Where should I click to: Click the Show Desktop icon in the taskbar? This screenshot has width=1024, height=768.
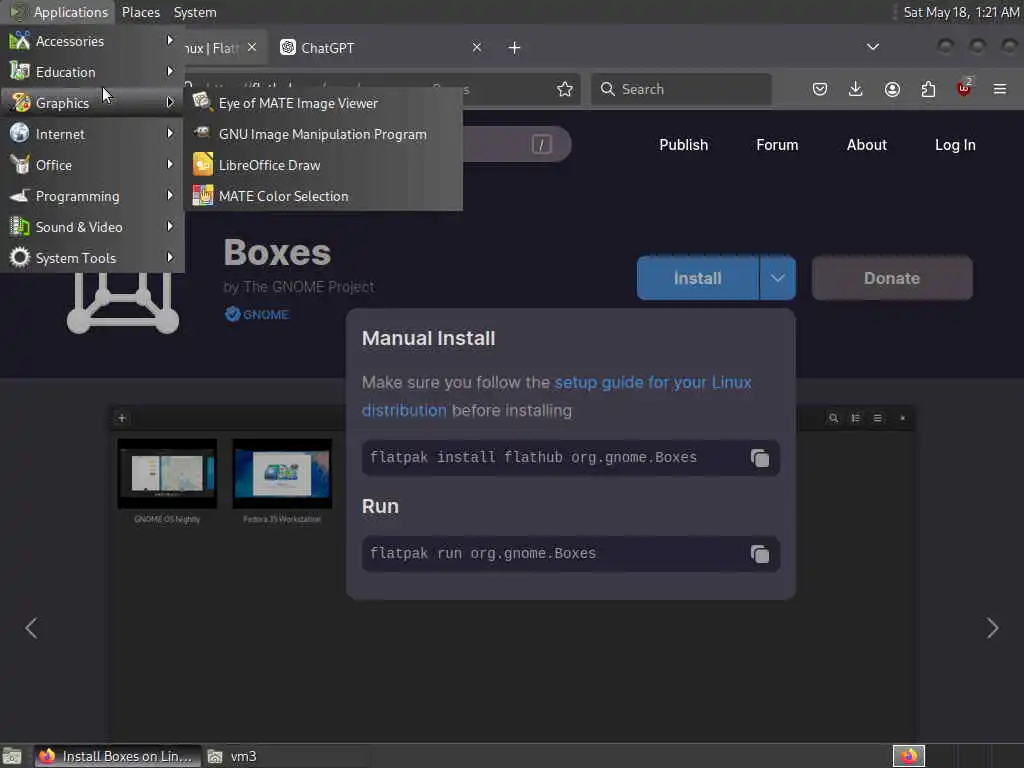(x=12, y=756)
